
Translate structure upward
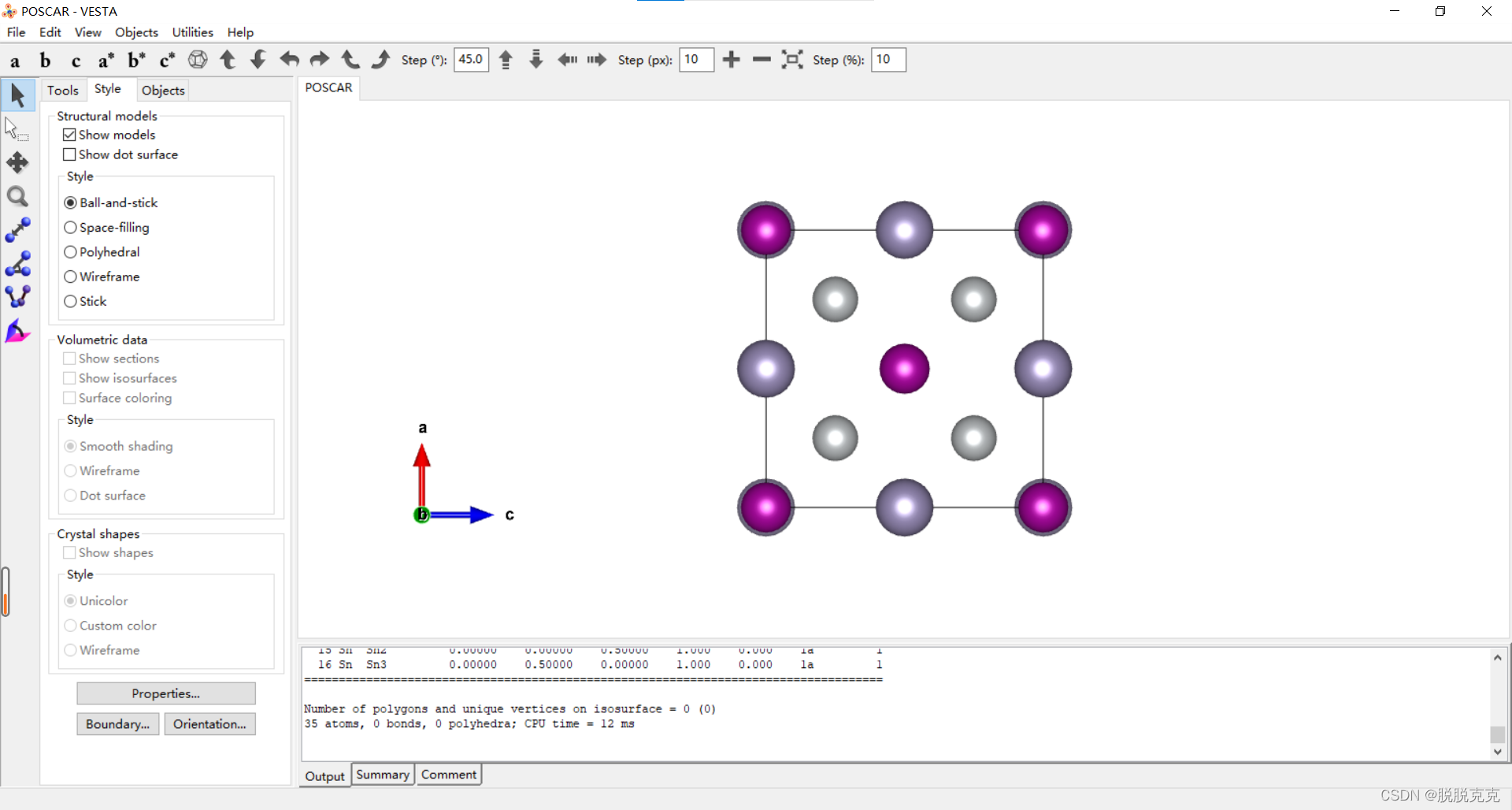point(506,60)
